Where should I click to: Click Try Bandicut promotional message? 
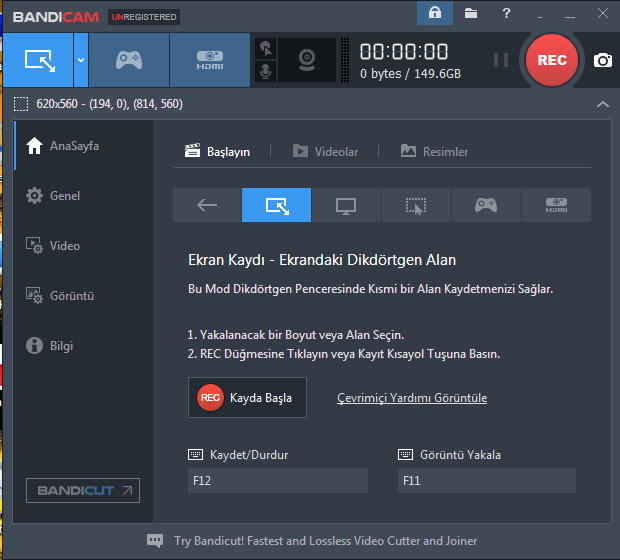pyautogui.click(x=326, y=541)
